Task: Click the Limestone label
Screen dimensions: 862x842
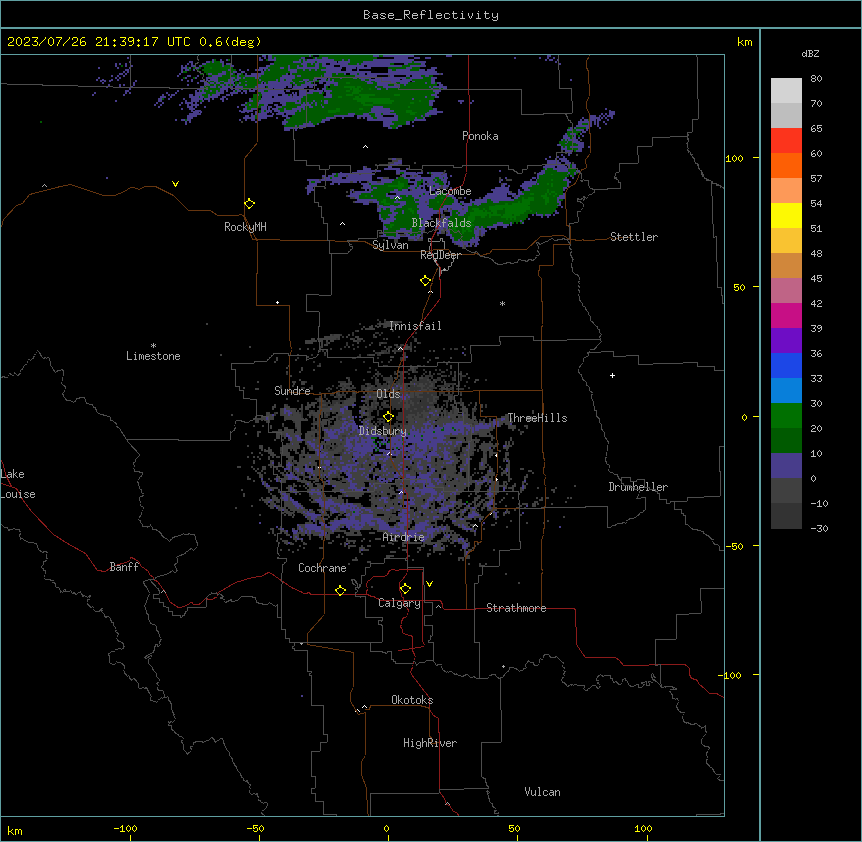Action: [x=153, y=356]
